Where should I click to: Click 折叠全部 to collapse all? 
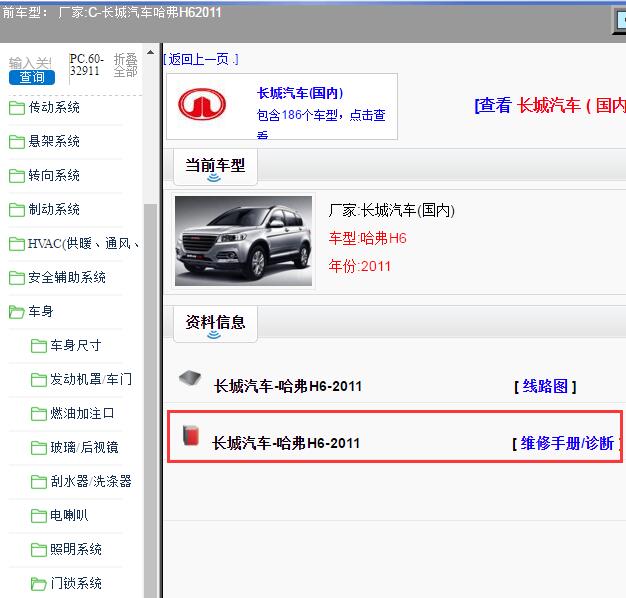pos(125,65)
